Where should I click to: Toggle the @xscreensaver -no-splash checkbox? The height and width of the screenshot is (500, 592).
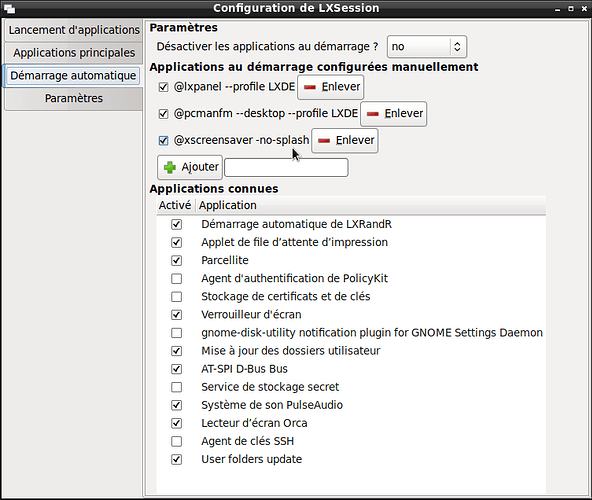click(163, 140)
